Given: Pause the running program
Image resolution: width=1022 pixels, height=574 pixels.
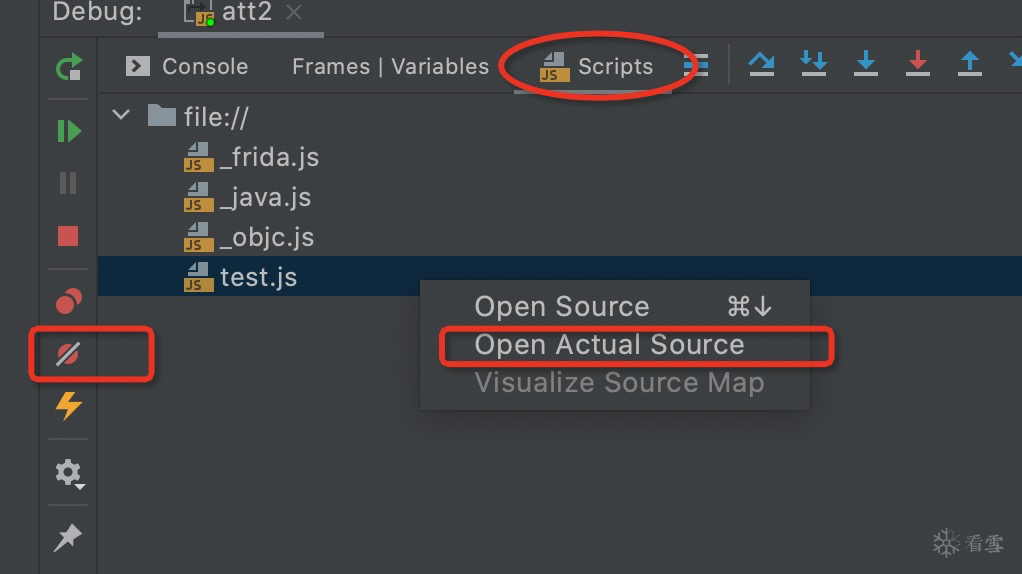Looking at the screenshot, I should pyautogui.click(x=68, y=183).
